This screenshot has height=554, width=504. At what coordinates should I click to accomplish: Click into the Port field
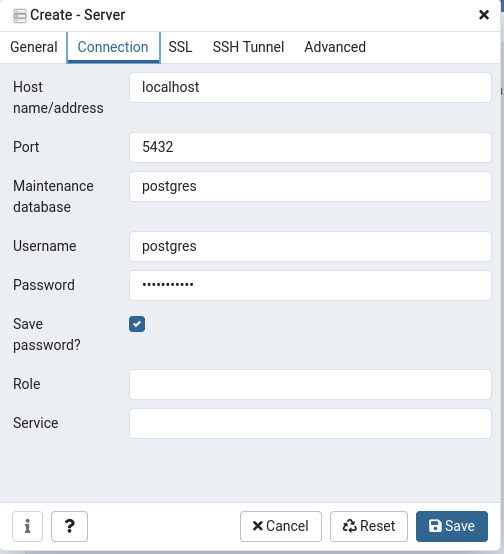(310, 148)
